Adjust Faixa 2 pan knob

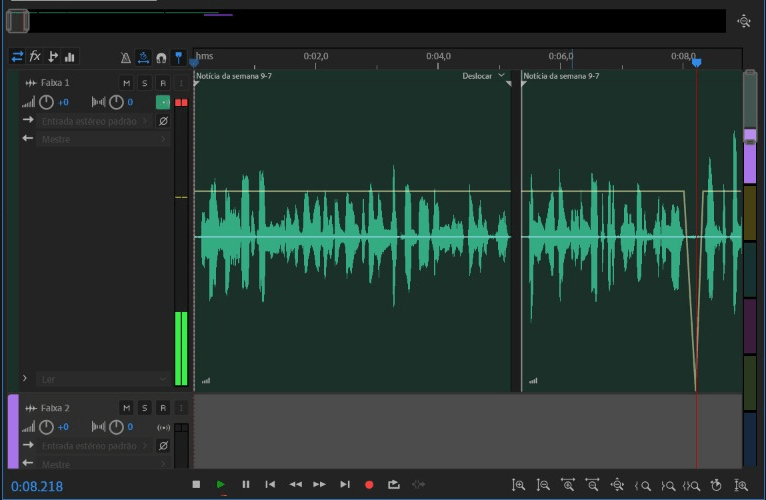click(116, 427)
